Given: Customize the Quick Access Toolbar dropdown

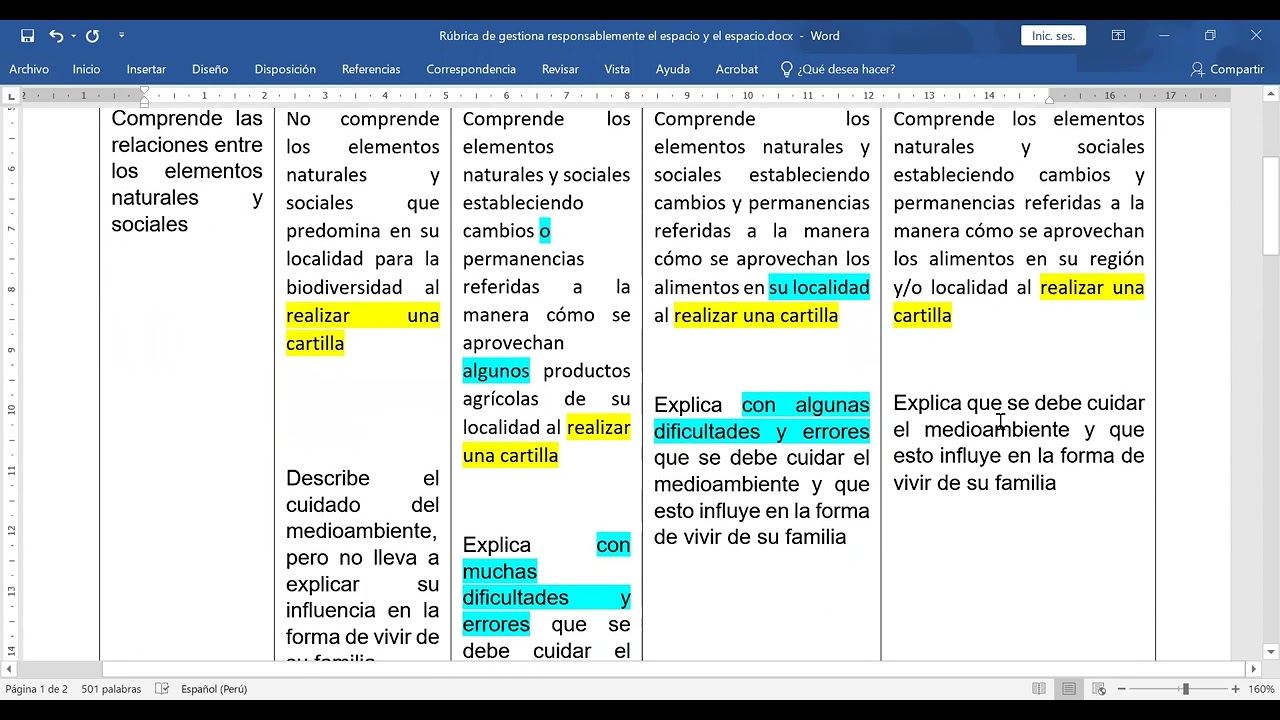Looking at the screenshot, I should (121, 36).
